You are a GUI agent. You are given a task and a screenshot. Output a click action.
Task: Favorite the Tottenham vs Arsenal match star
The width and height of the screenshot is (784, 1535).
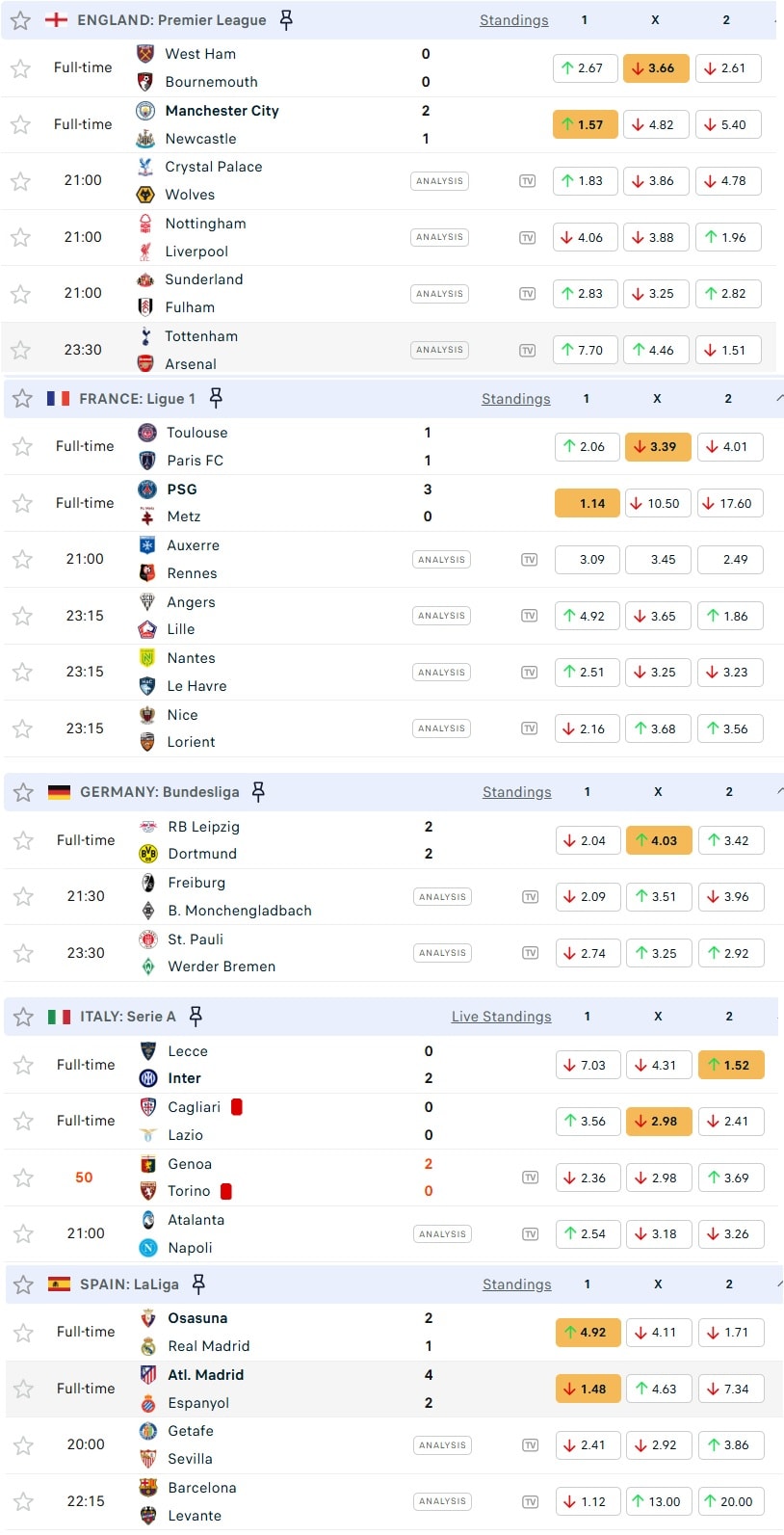click(x=20, y=350)
